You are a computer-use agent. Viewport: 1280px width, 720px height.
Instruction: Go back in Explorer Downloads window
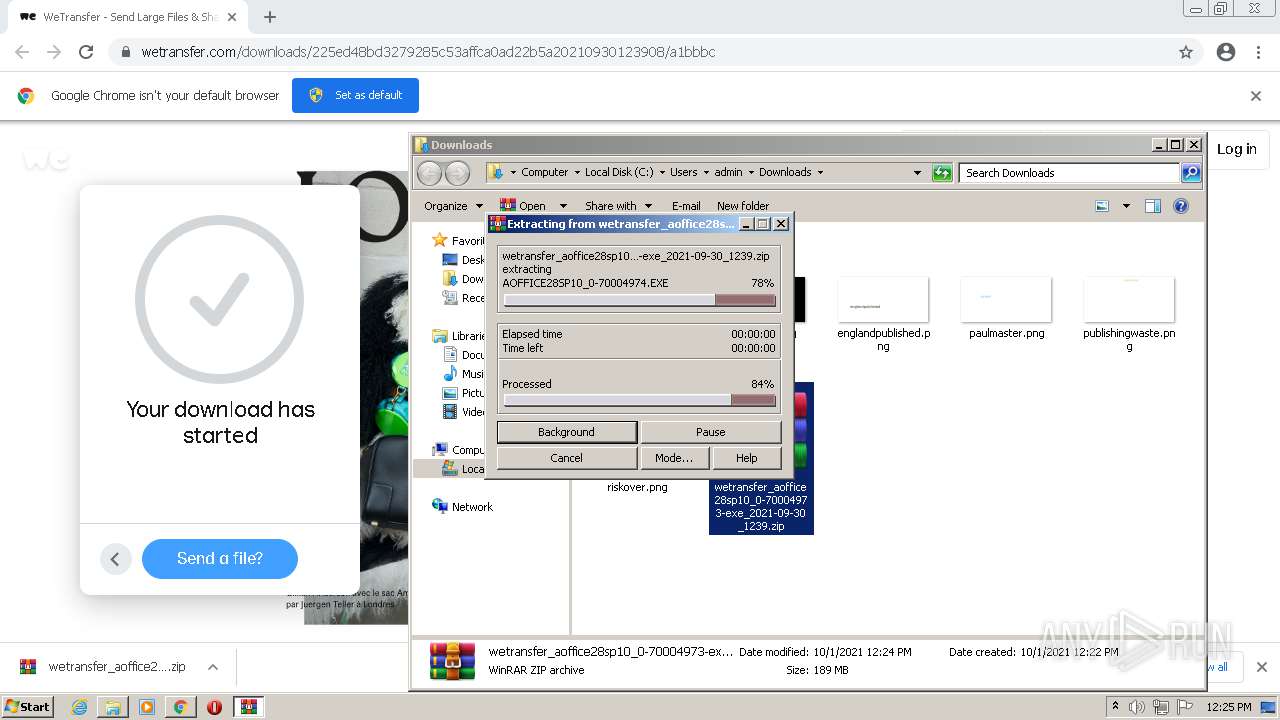point(429,173)
